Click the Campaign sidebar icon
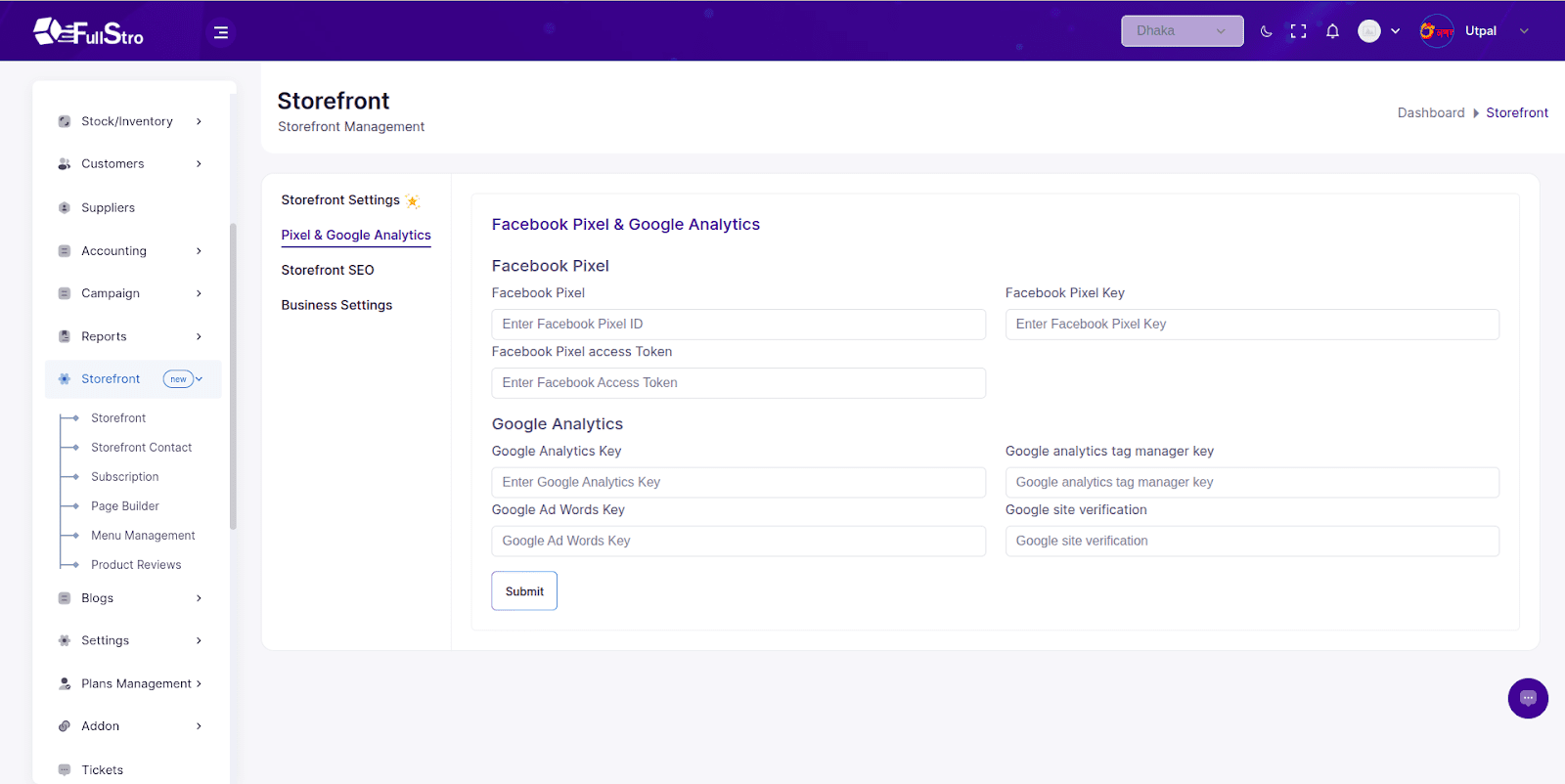The width and height of the screenshot is (1565, 784). (65, 293)
